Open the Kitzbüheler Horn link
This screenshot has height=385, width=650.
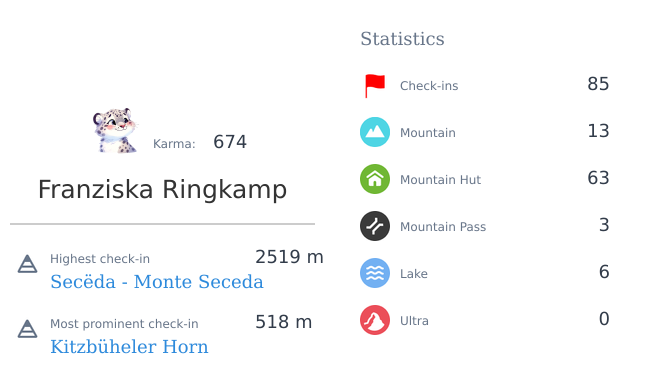tap(129, 347)
